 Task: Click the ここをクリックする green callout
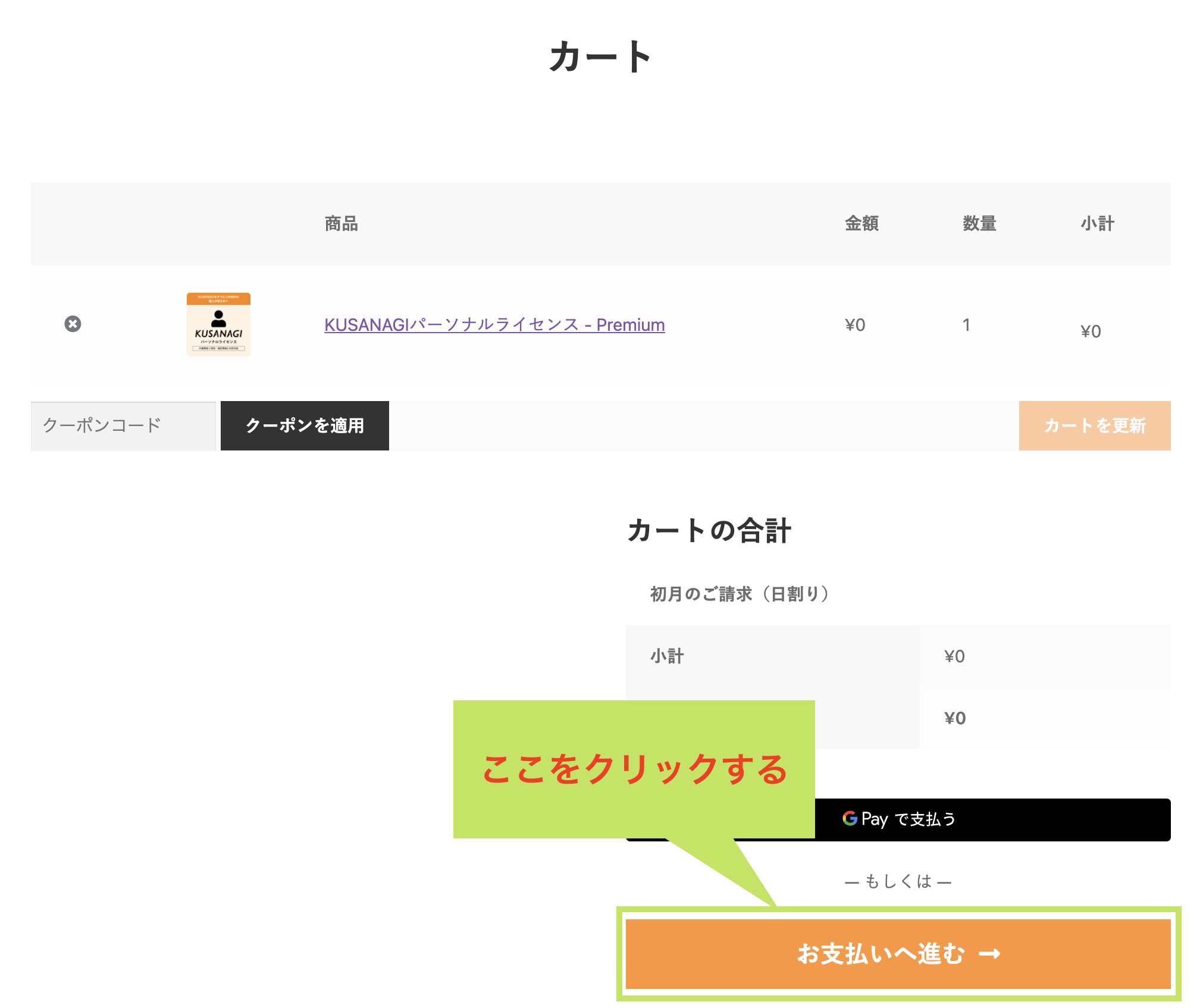tap(635, 768)
